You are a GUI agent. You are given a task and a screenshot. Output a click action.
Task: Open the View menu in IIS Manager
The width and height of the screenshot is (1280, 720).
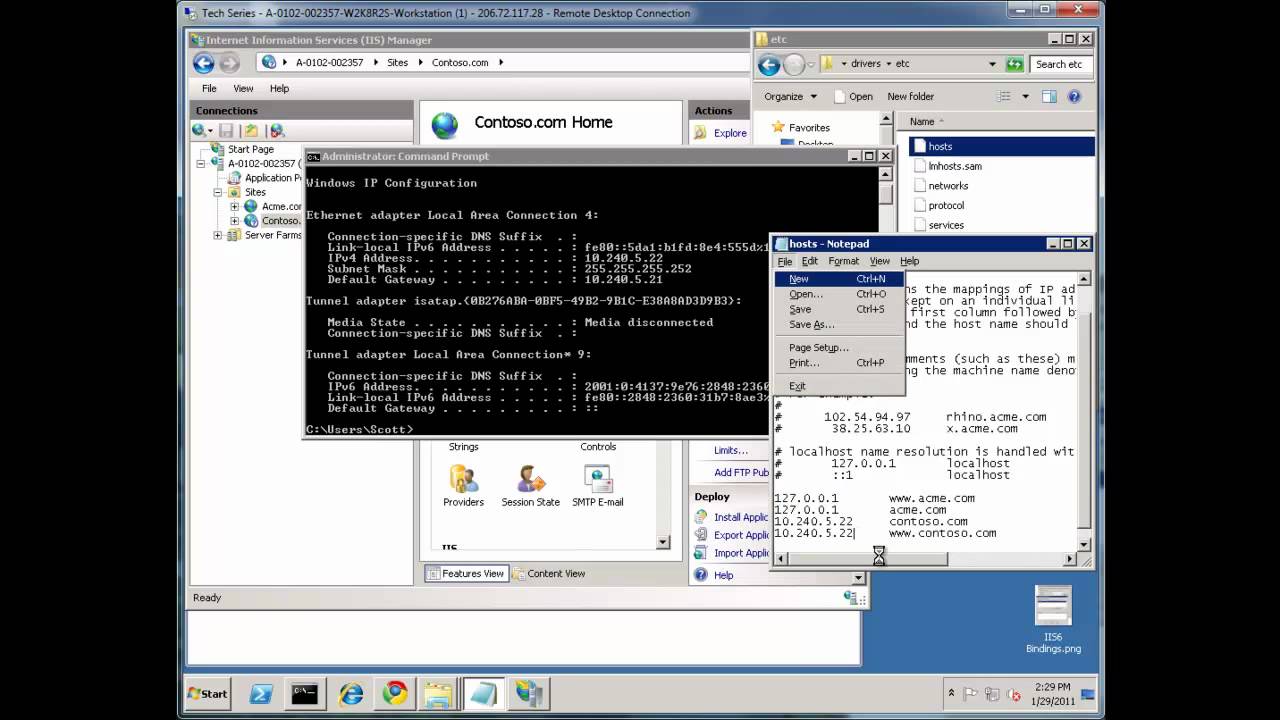[x=243, y=88]
